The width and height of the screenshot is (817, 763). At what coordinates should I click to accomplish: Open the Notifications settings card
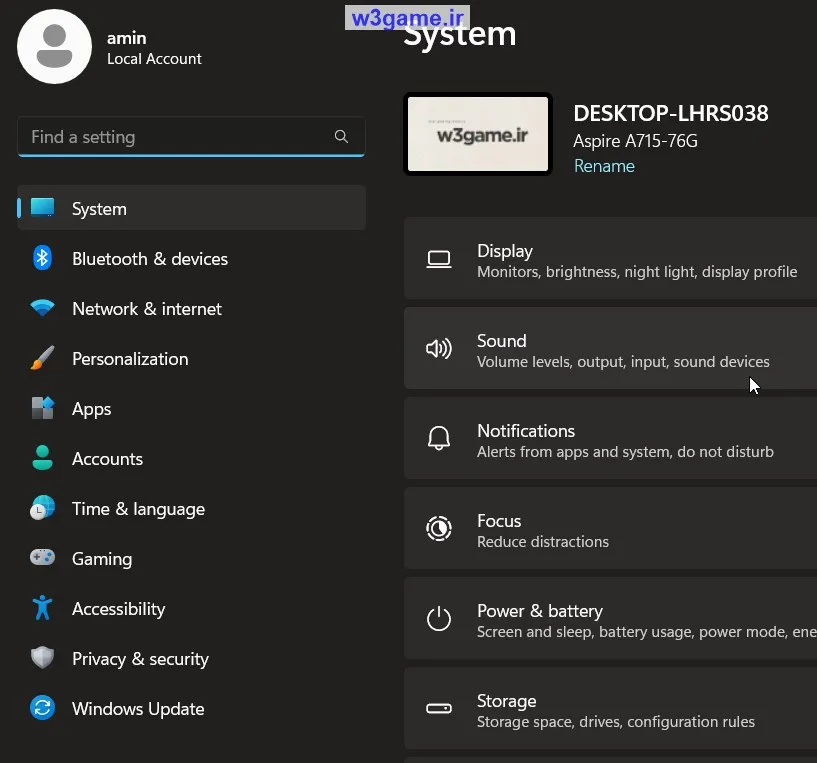coord(610,438)
